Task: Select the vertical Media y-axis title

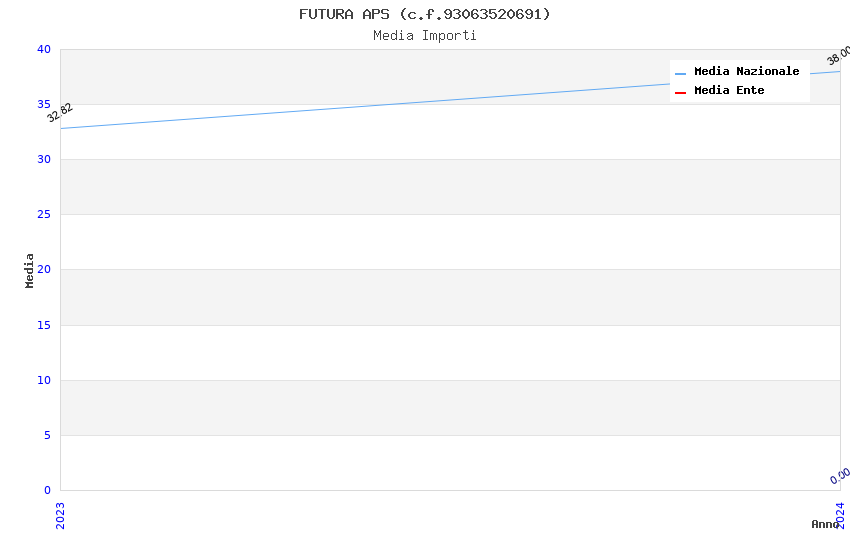Action: [x=30, y=270]
